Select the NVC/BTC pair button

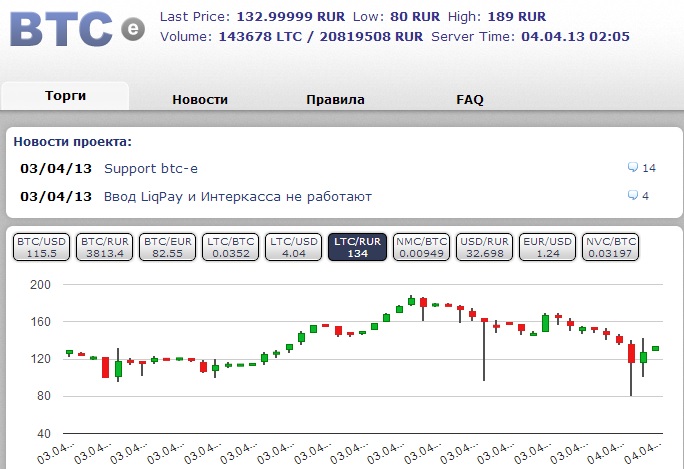611,247
